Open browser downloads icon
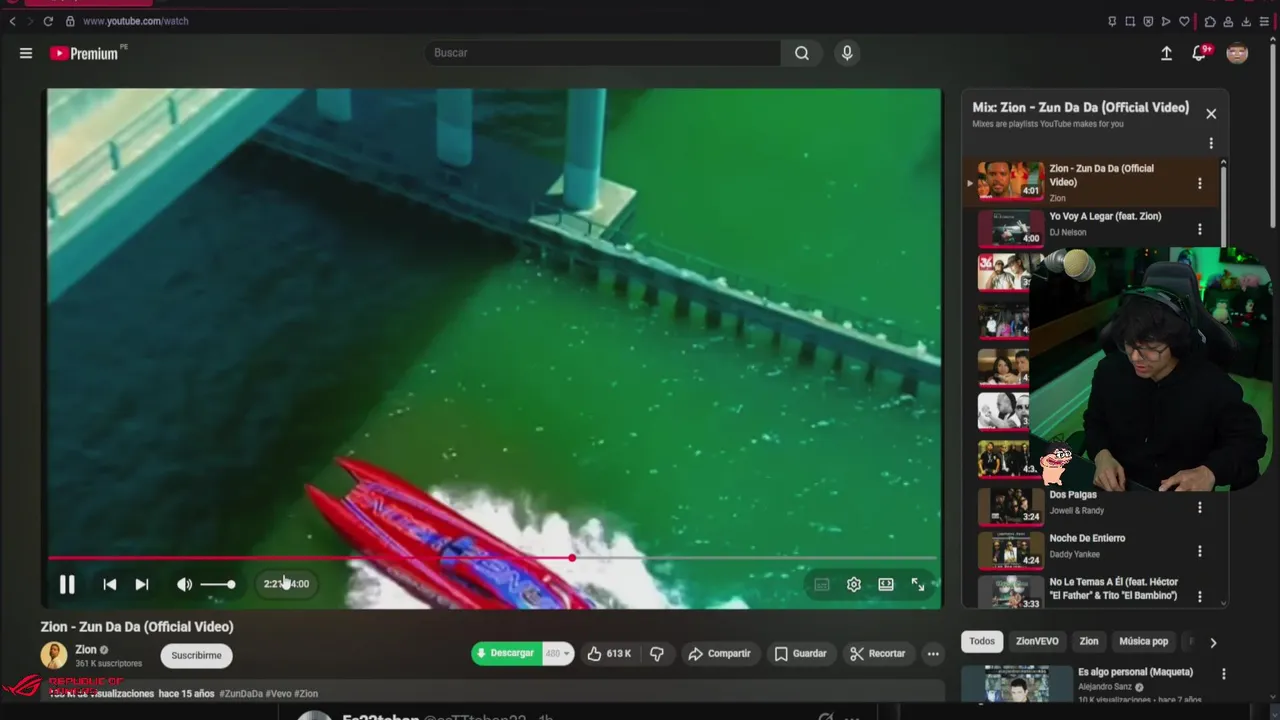Screen dimensions: 1280x720 click(x=1246, y=21)
